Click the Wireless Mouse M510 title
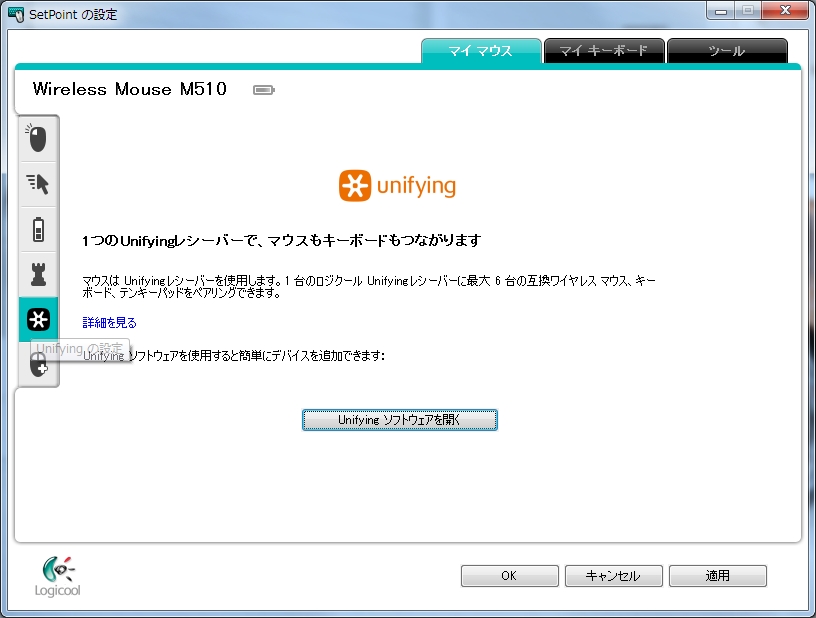The height and width of the screenshot is (618, 816). (130, 89)
